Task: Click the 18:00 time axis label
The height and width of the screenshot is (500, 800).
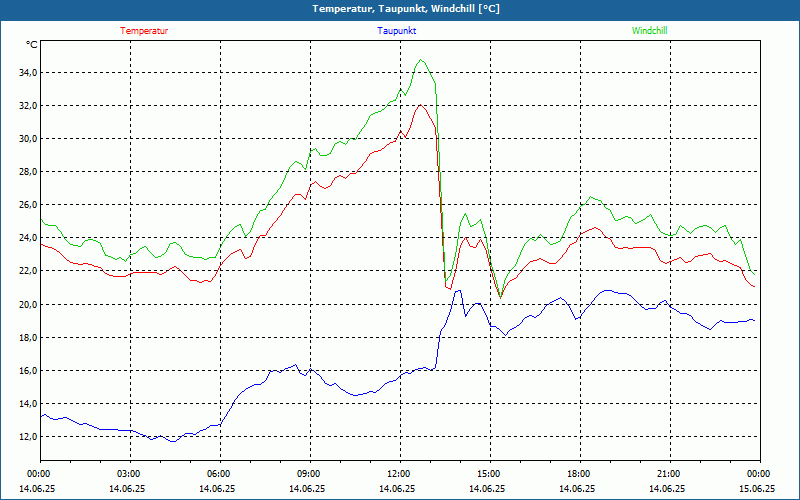Action: pos(579,474)
